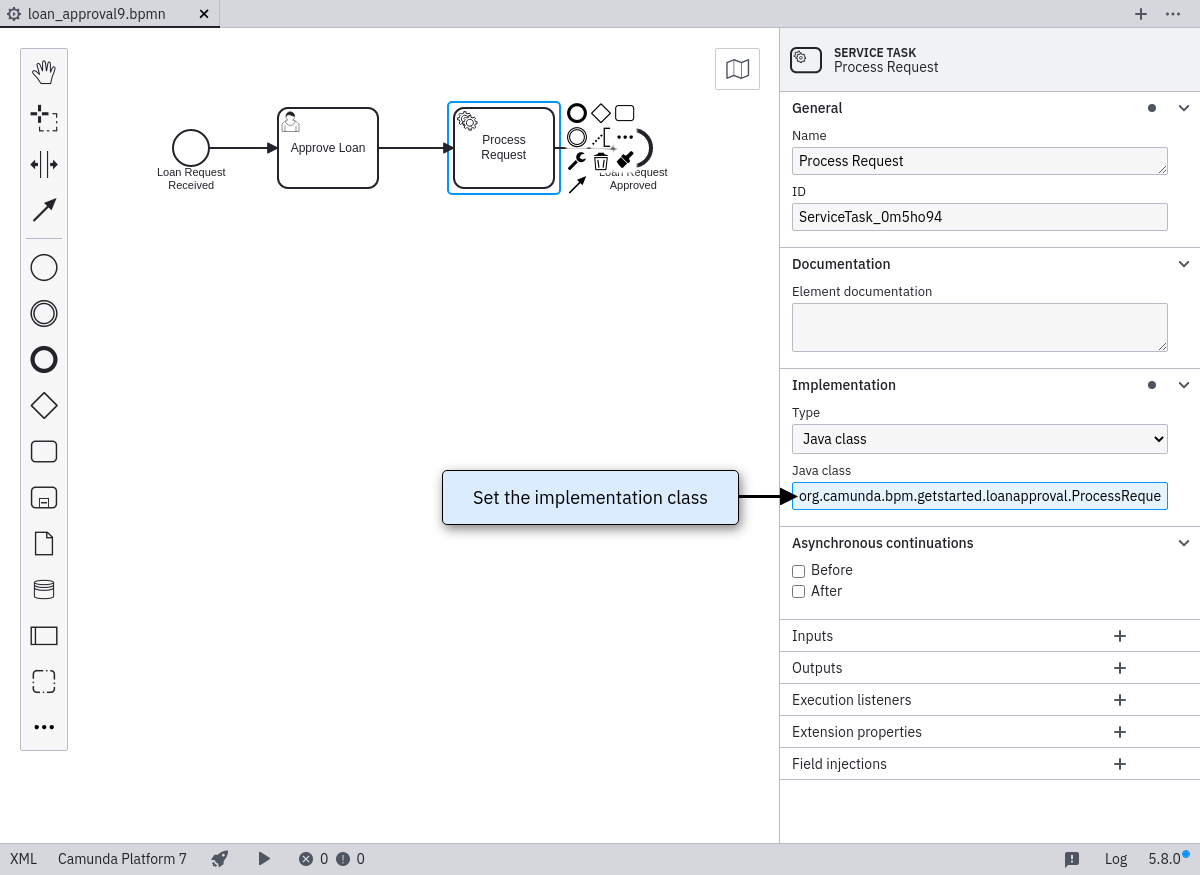Open the implementation Type dropdown

[979, 439]
